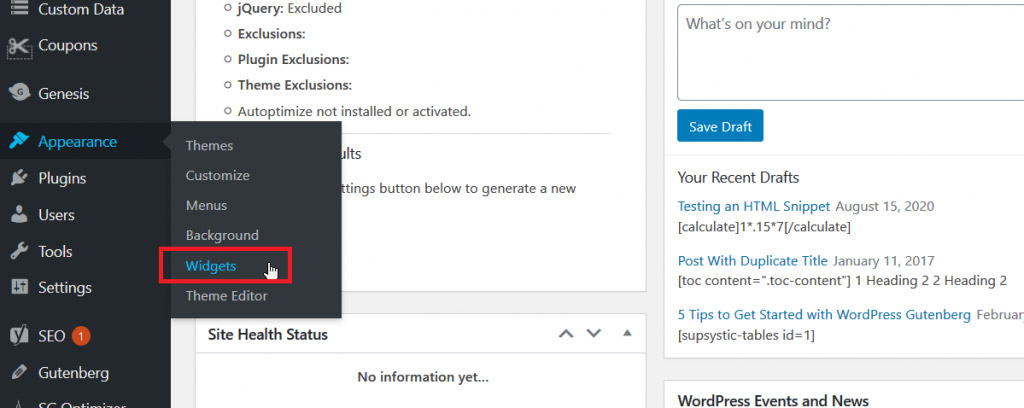Click the SEO notification badge

point(81,336)
